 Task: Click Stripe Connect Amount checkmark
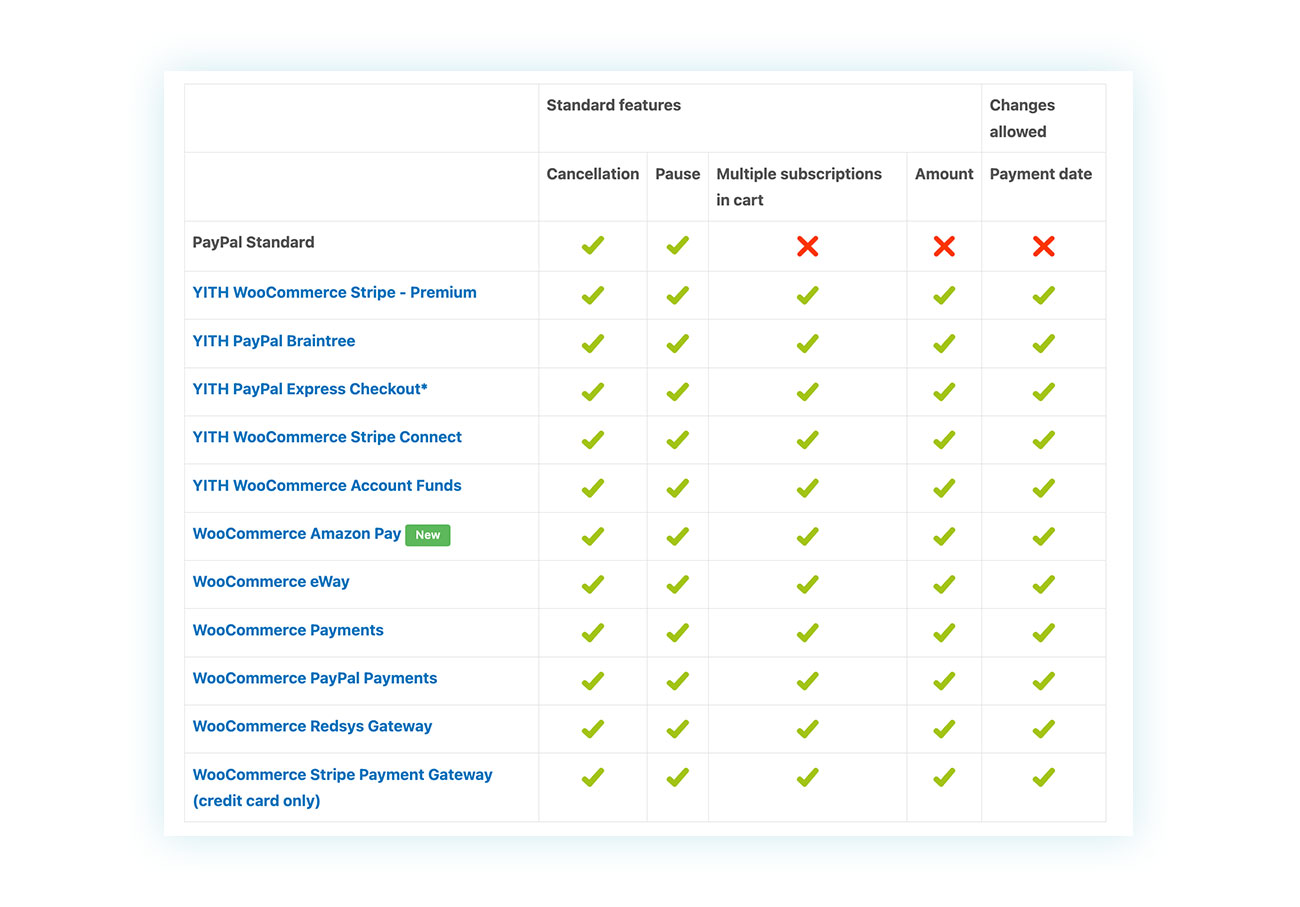point(944,439)
